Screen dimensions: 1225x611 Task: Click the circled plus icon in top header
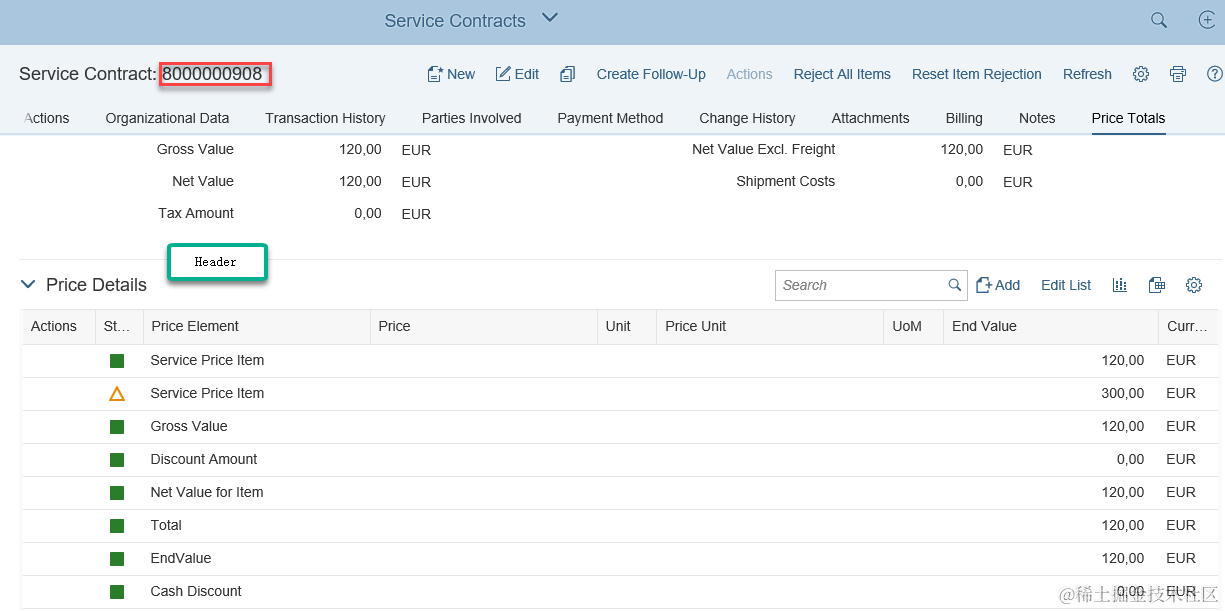tap(1207, 20)
